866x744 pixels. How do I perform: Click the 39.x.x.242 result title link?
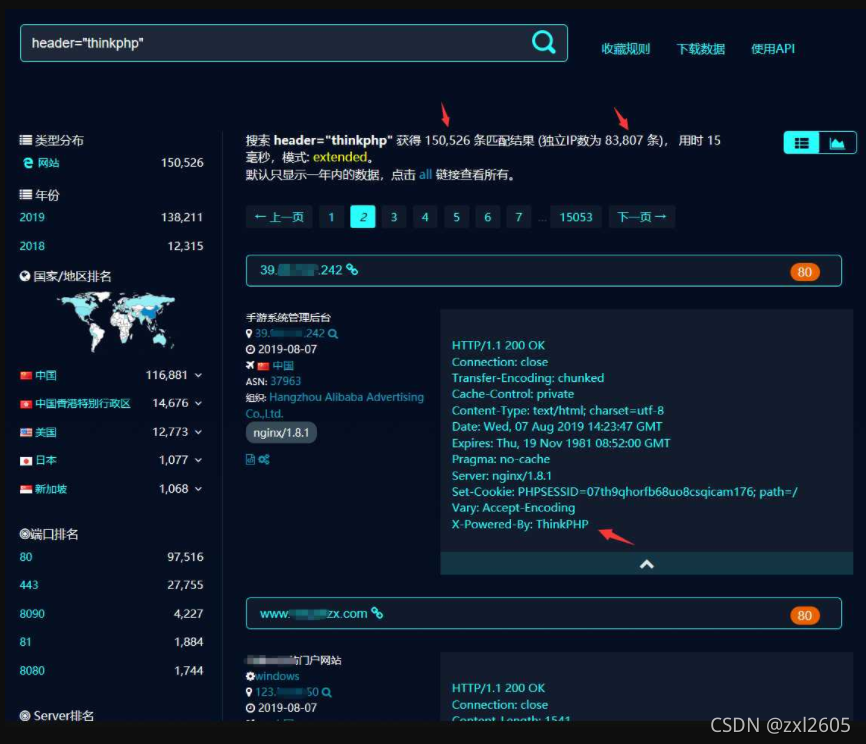tap(301, 270)
